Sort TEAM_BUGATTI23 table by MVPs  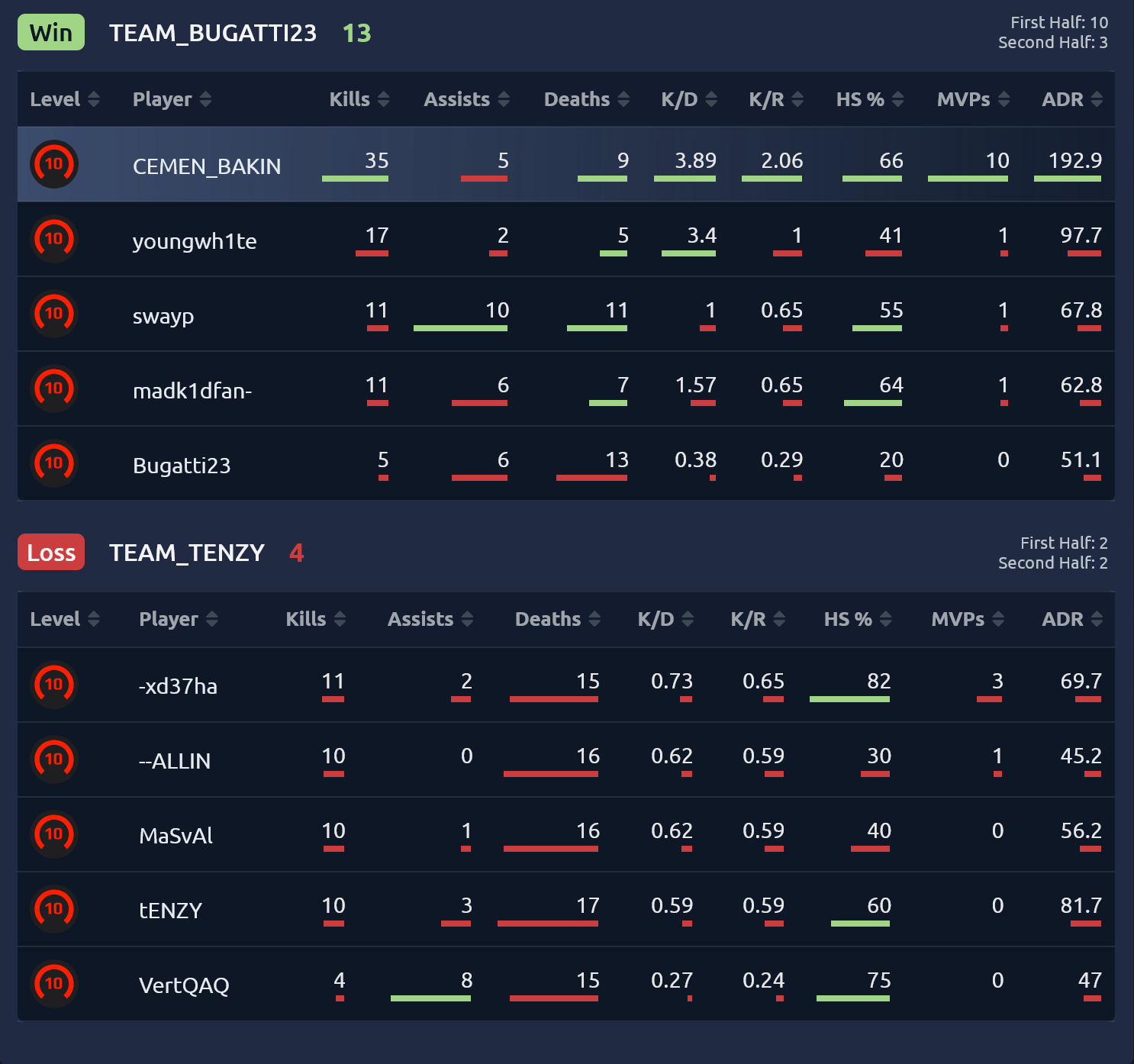(x=974, y=99)
